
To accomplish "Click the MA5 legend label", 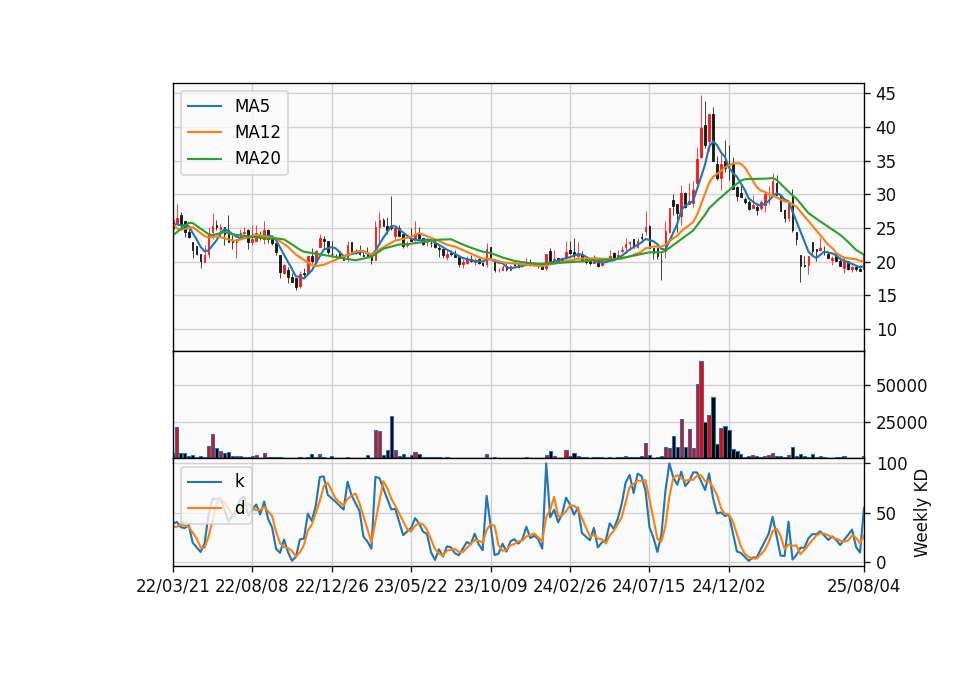I will [252, 106].
